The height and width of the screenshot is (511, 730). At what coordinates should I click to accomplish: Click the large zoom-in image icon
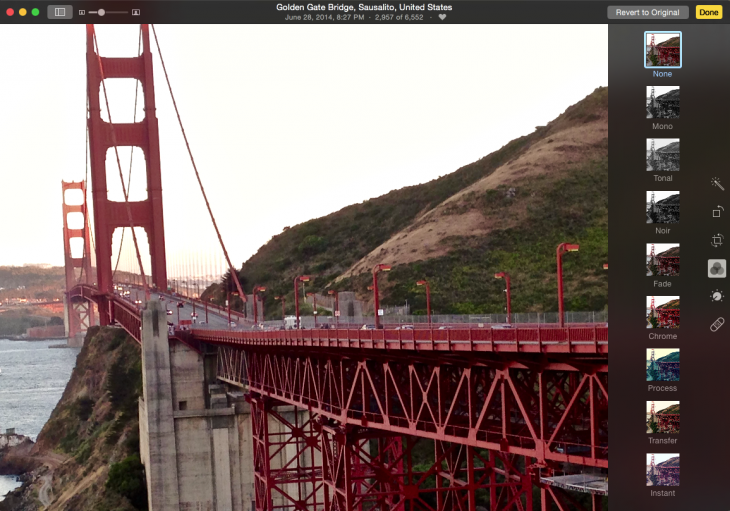coord(136,13)
